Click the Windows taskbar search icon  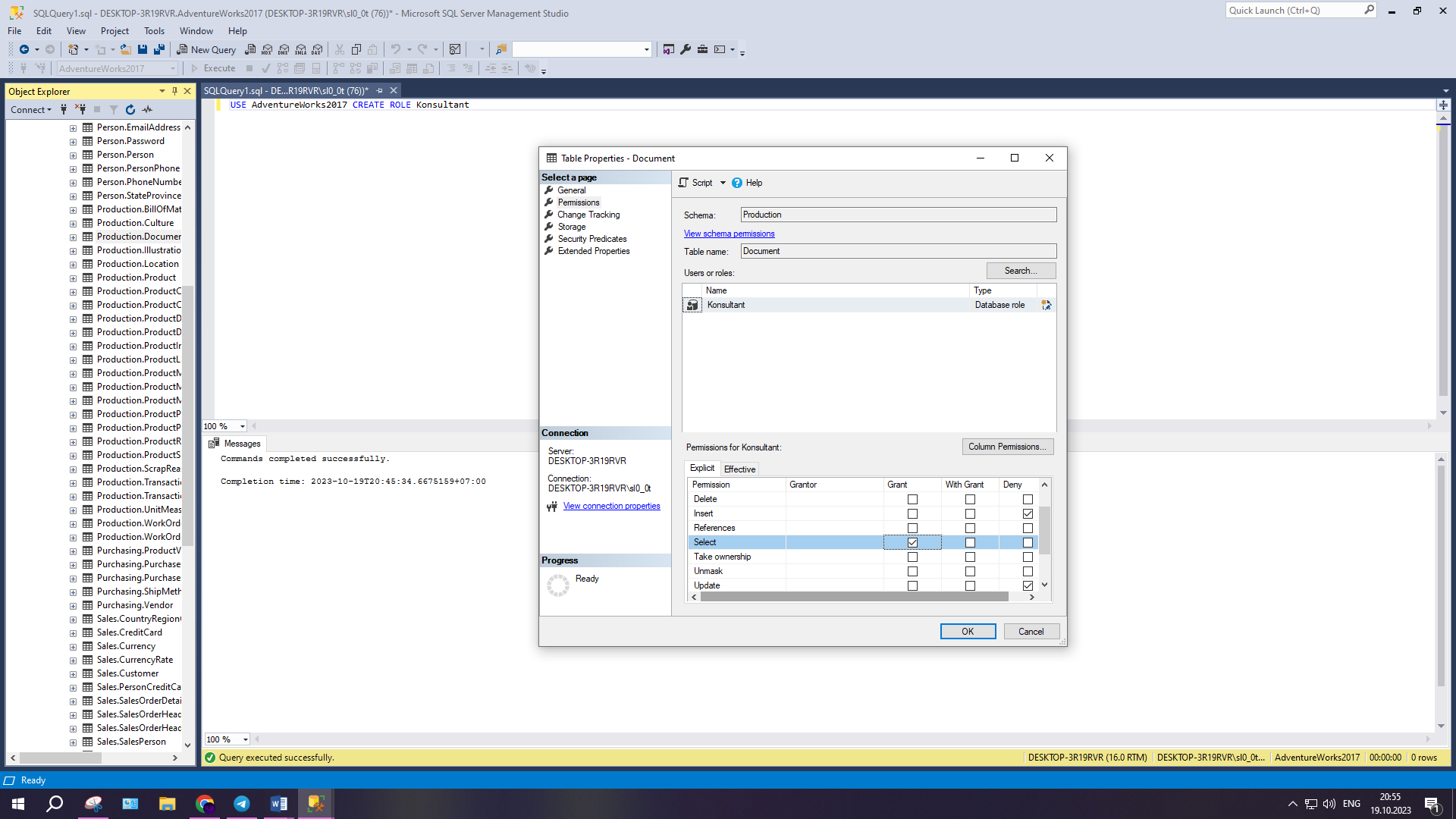point(55,804)
